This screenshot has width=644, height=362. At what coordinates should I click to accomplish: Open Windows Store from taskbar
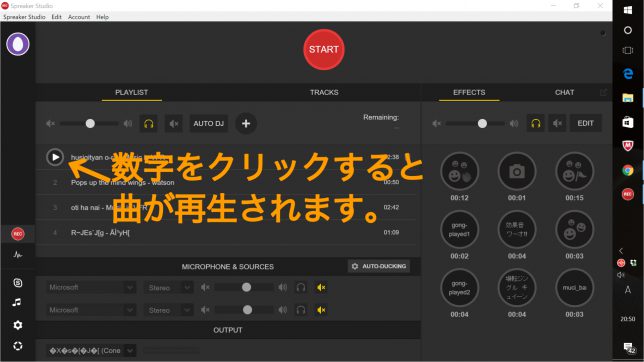point(628,122)
